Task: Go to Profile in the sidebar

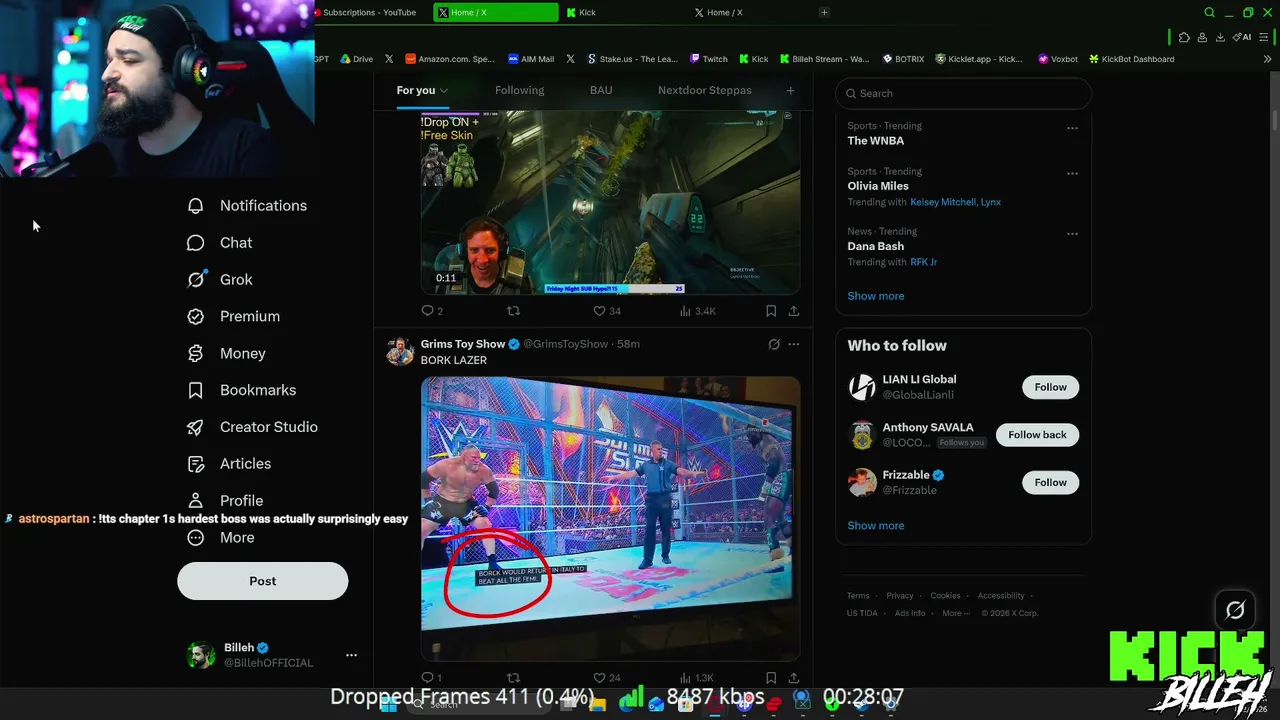Action: click(x=225, y=500)
